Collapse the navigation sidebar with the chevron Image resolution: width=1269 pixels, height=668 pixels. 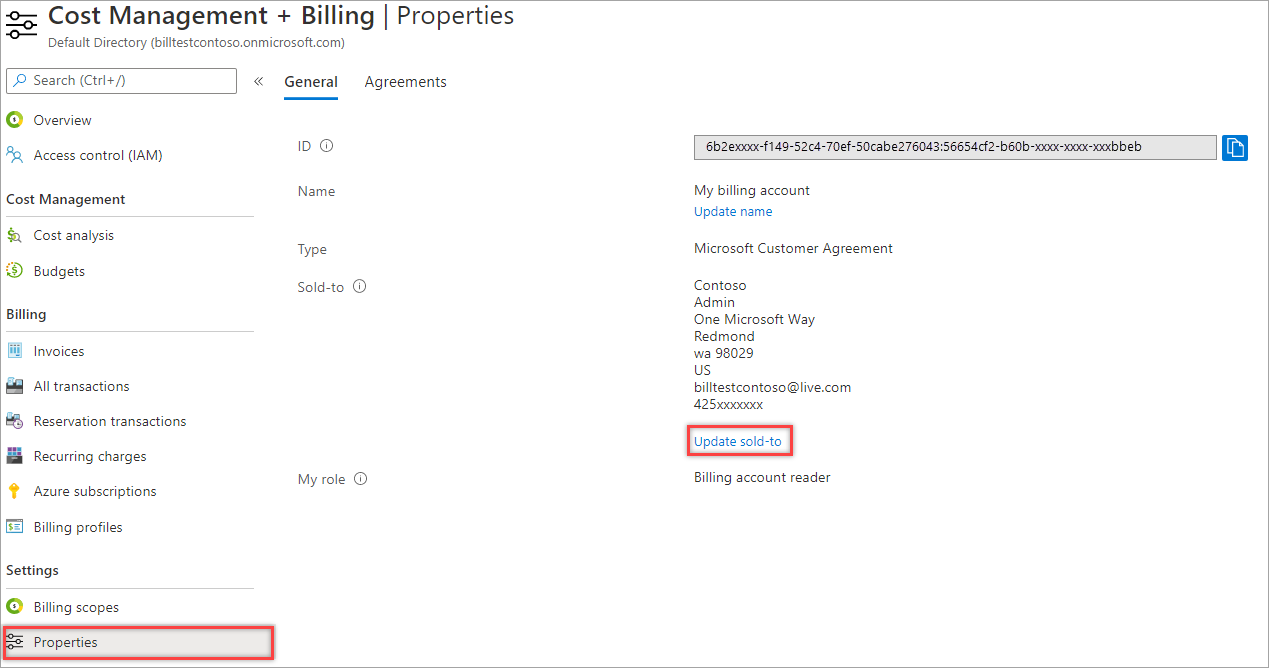point(258,81)
